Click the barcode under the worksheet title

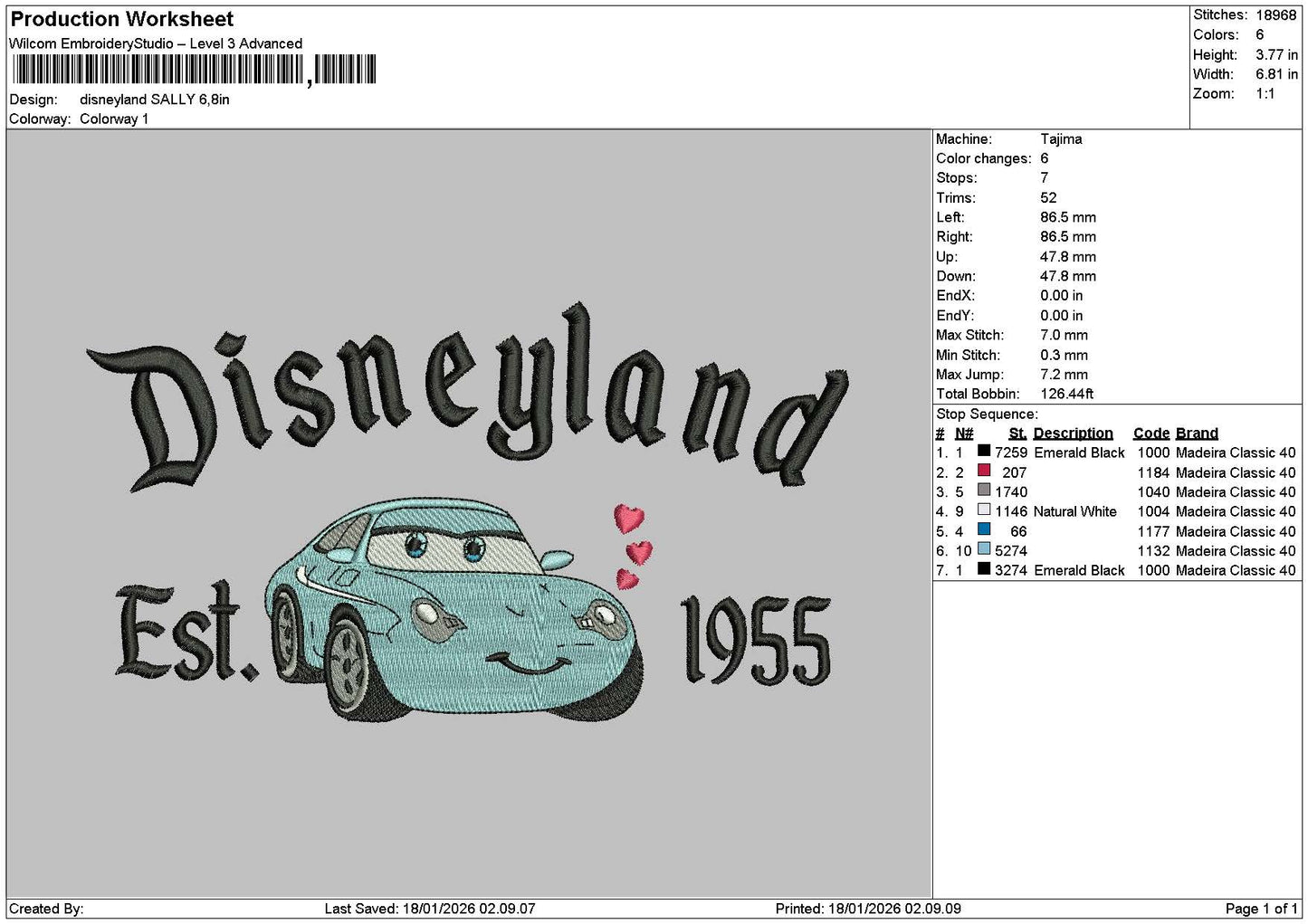click(193, 71)
